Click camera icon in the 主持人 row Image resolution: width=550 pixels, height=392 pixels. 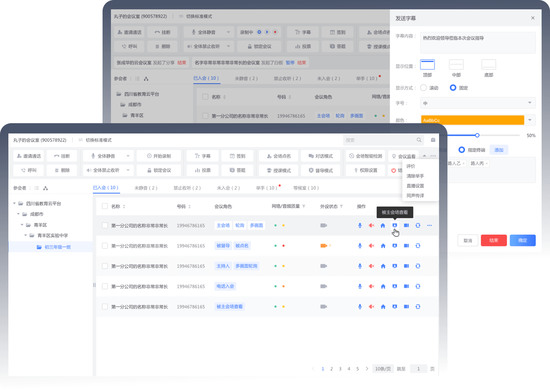coord(406,266)
